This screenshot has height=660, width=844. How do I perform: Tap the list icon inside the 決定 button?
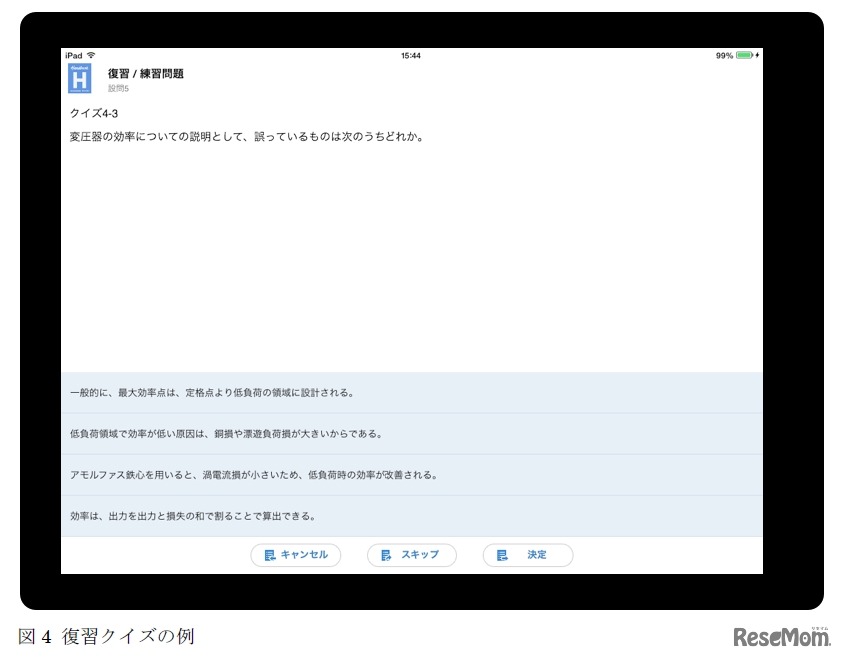point(503,555)
